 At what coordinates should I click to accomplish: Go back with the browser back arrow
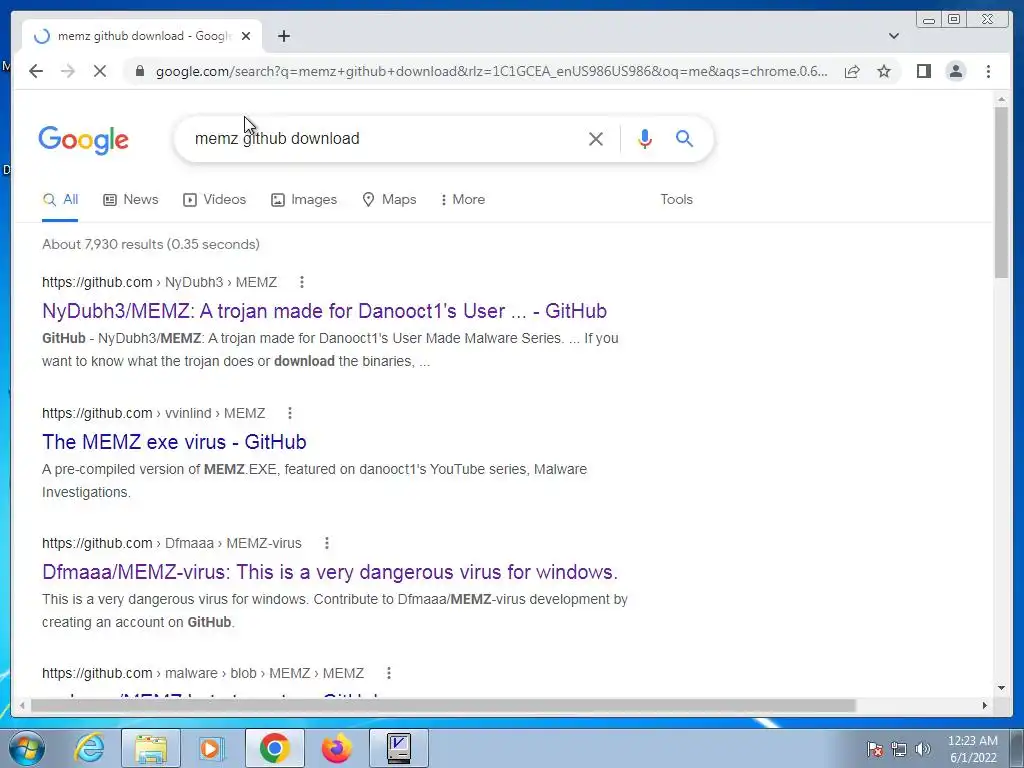tap(36, 71)
